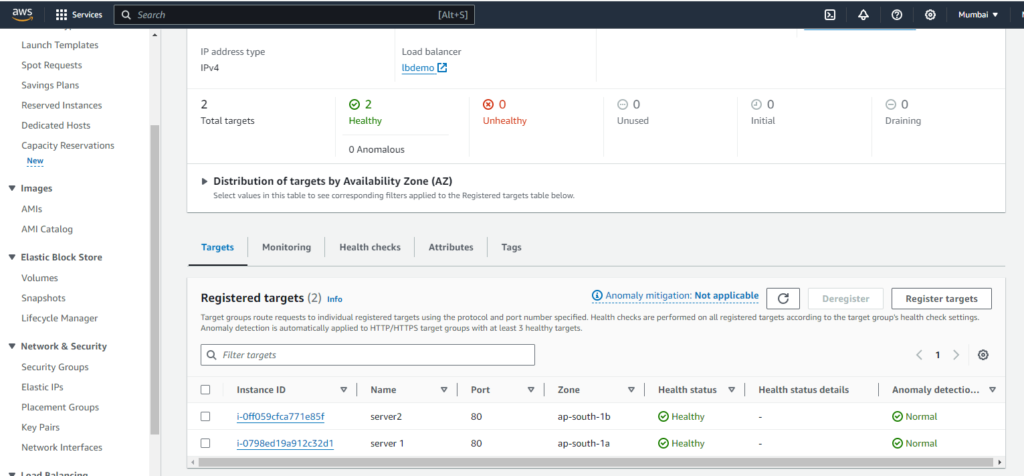
Task: Click the AWS logo home icon
Action: (x=22, y=15)
